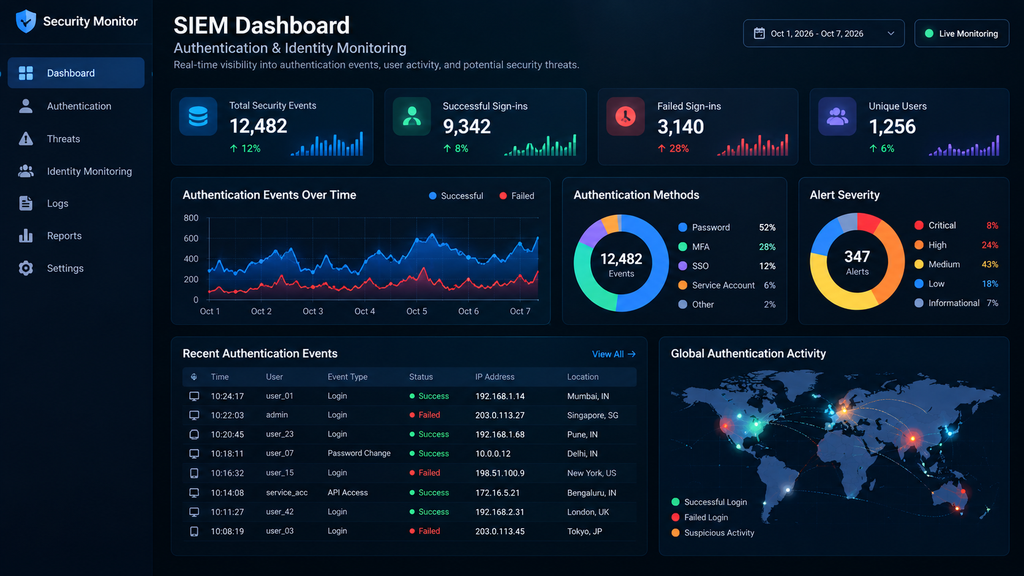Toggle Other in Authentication Methods legend
Viewport: 1024px width, 576px height.
pos(696,304)
